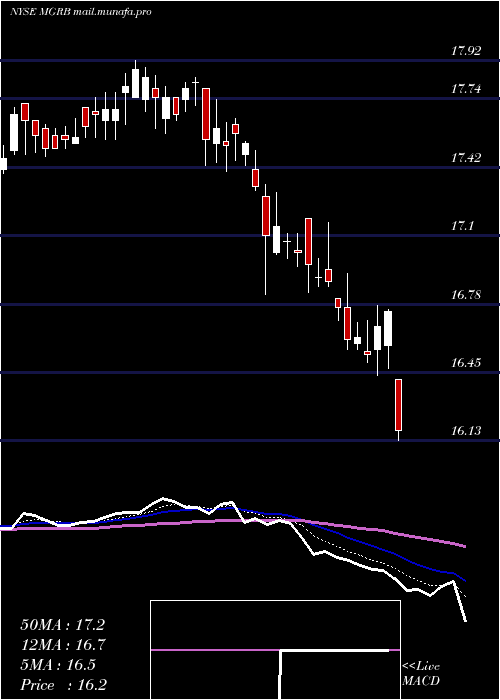The width and height of the screenshot is (500, 700).
Task: Click the MACD histogram panel
Action: [x=275, y=650]
